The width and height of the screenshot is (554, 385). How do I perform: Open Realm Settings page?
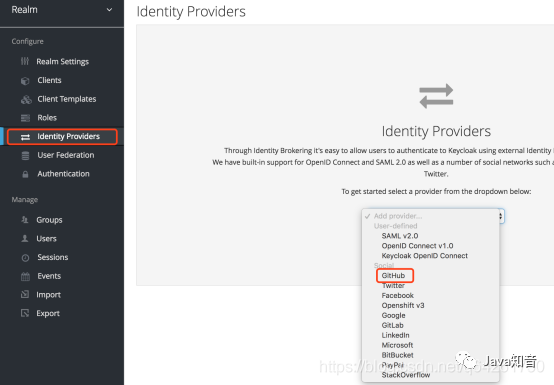pos(62,62)
